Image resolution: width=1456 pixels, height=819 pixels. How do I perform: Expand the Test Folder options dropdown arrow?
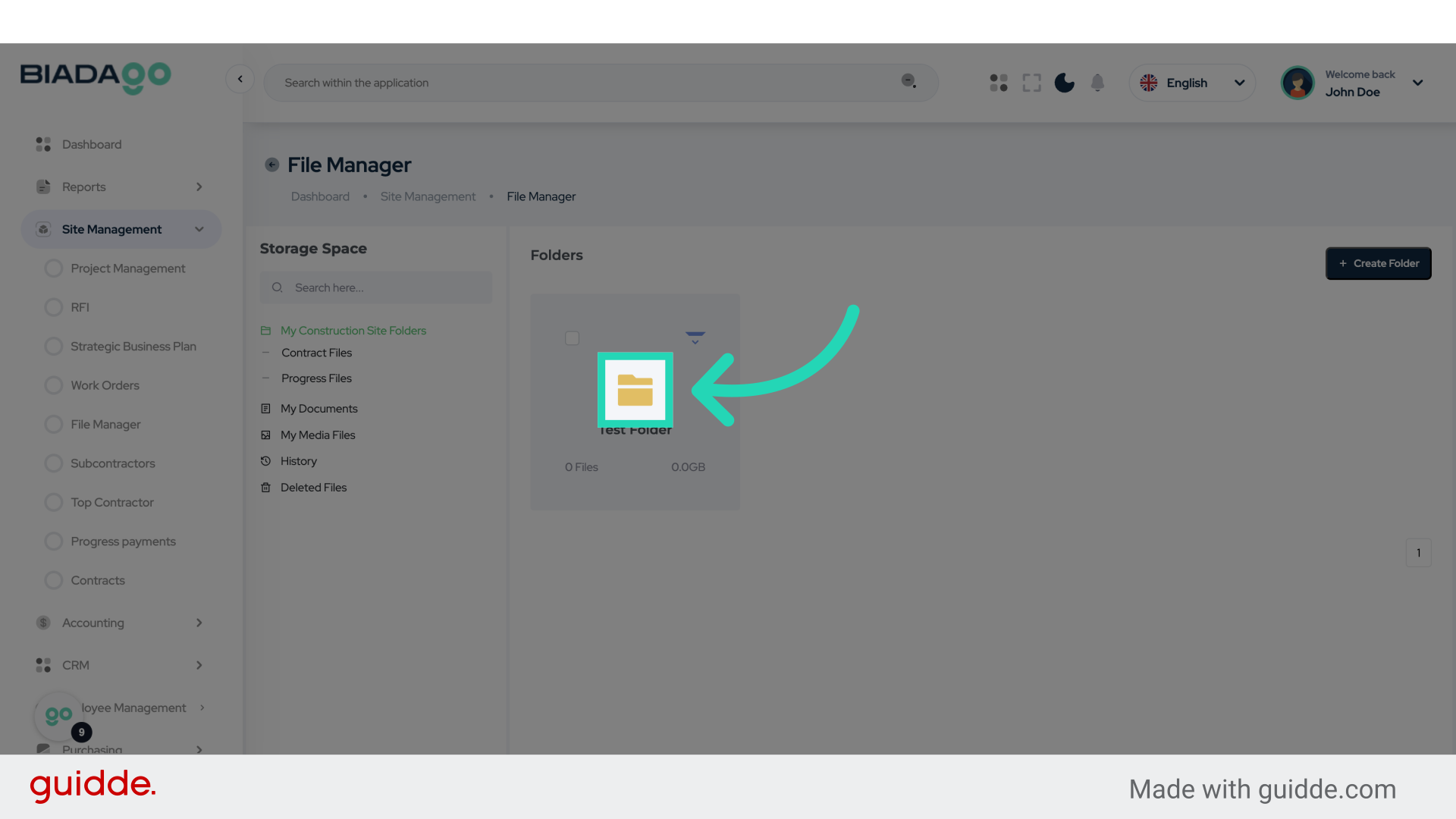(695, 338)
